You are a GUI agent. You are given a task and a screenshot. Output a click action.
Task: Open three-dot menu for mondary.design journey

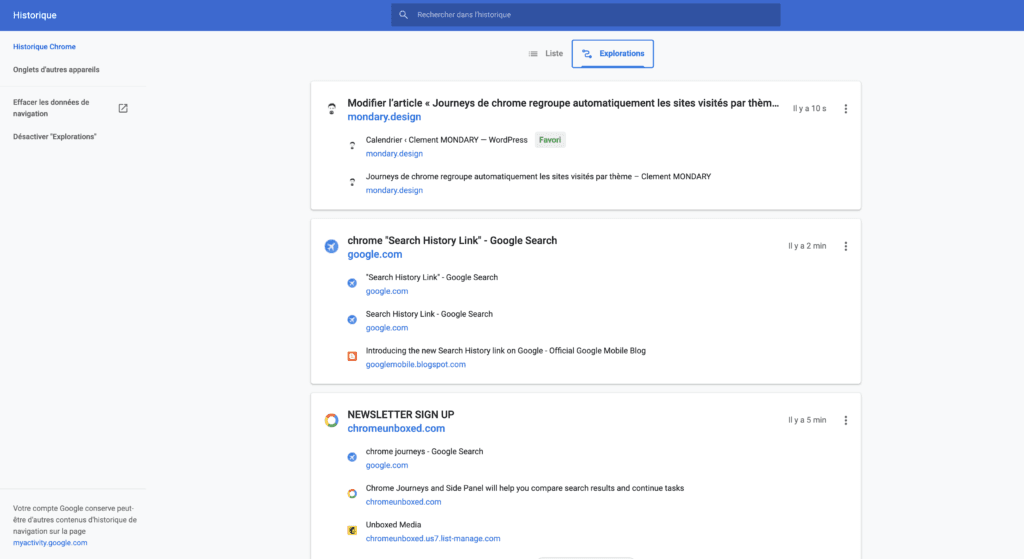846,109
